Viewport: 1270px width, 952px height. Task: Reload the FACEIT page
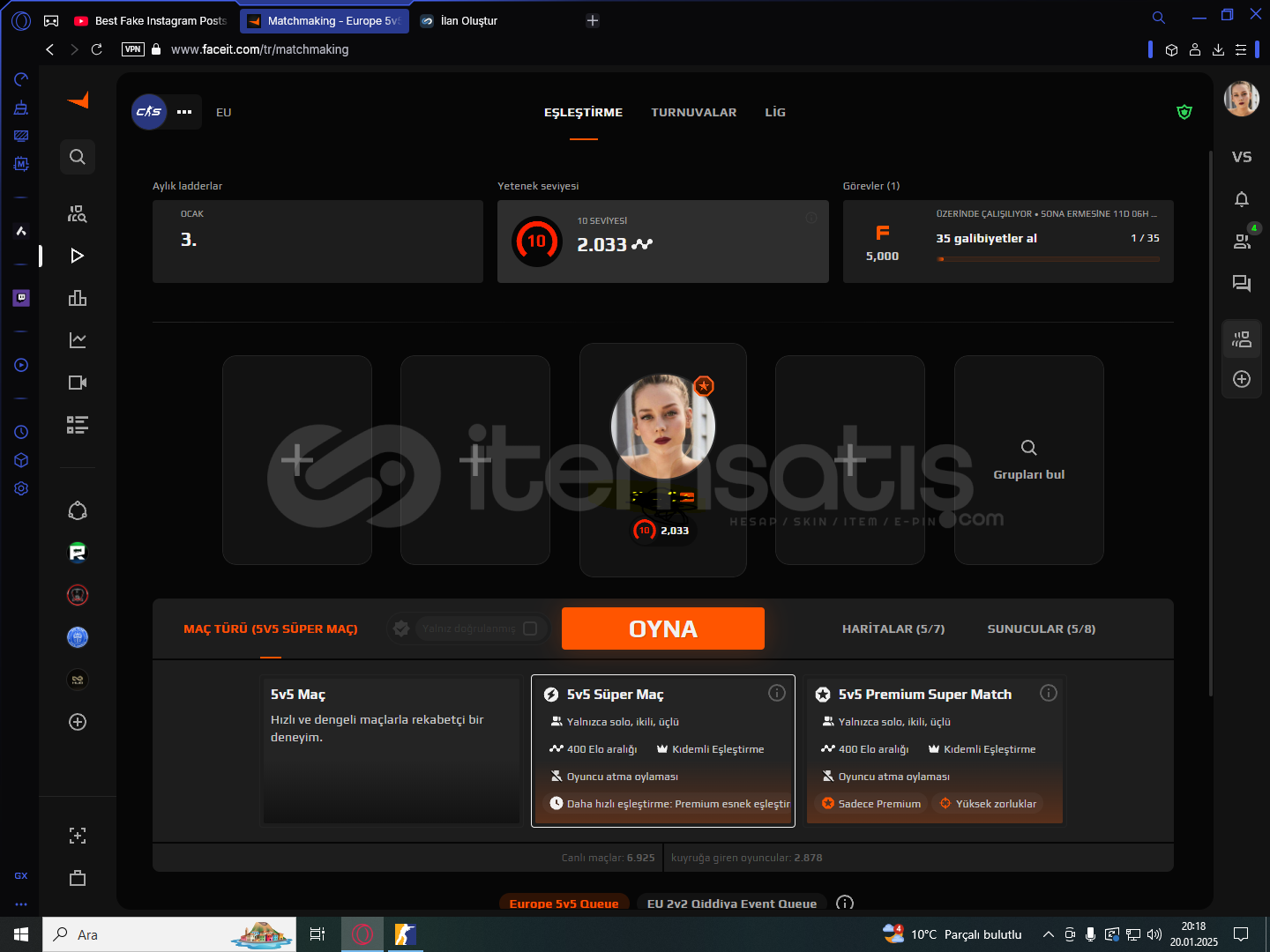97,49
